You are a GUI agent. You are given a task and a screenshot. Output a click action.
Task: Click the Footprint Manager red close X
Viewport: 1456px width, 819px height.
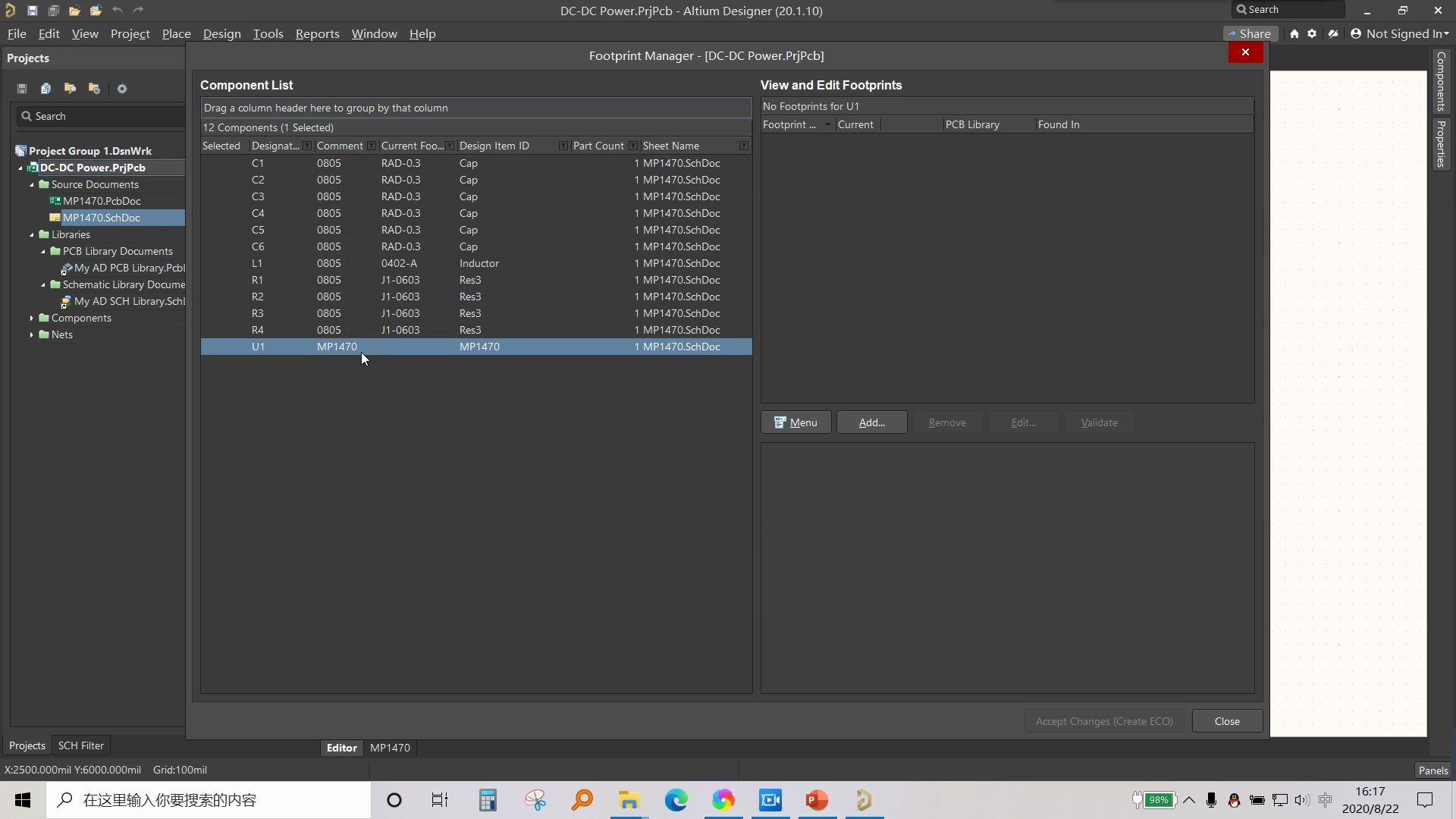click(x=1245, y=52)
